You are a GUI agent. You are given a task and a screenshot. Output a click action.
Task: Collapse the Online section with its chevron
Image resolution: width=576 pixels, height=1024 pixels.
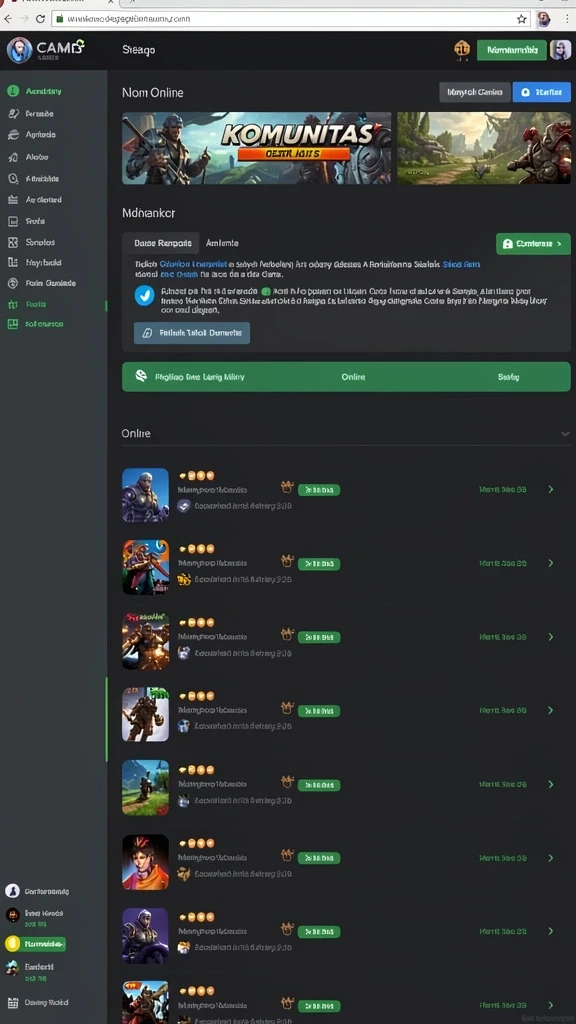click(565, 434)
